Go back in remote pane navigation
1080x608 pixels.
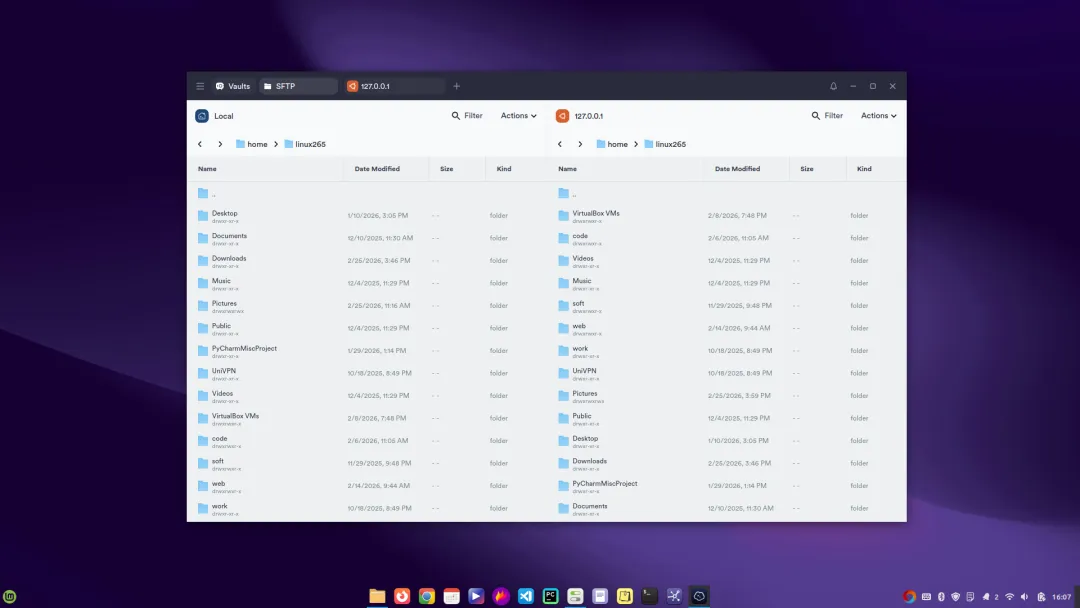pyautogui.click(x=560, y=144)
